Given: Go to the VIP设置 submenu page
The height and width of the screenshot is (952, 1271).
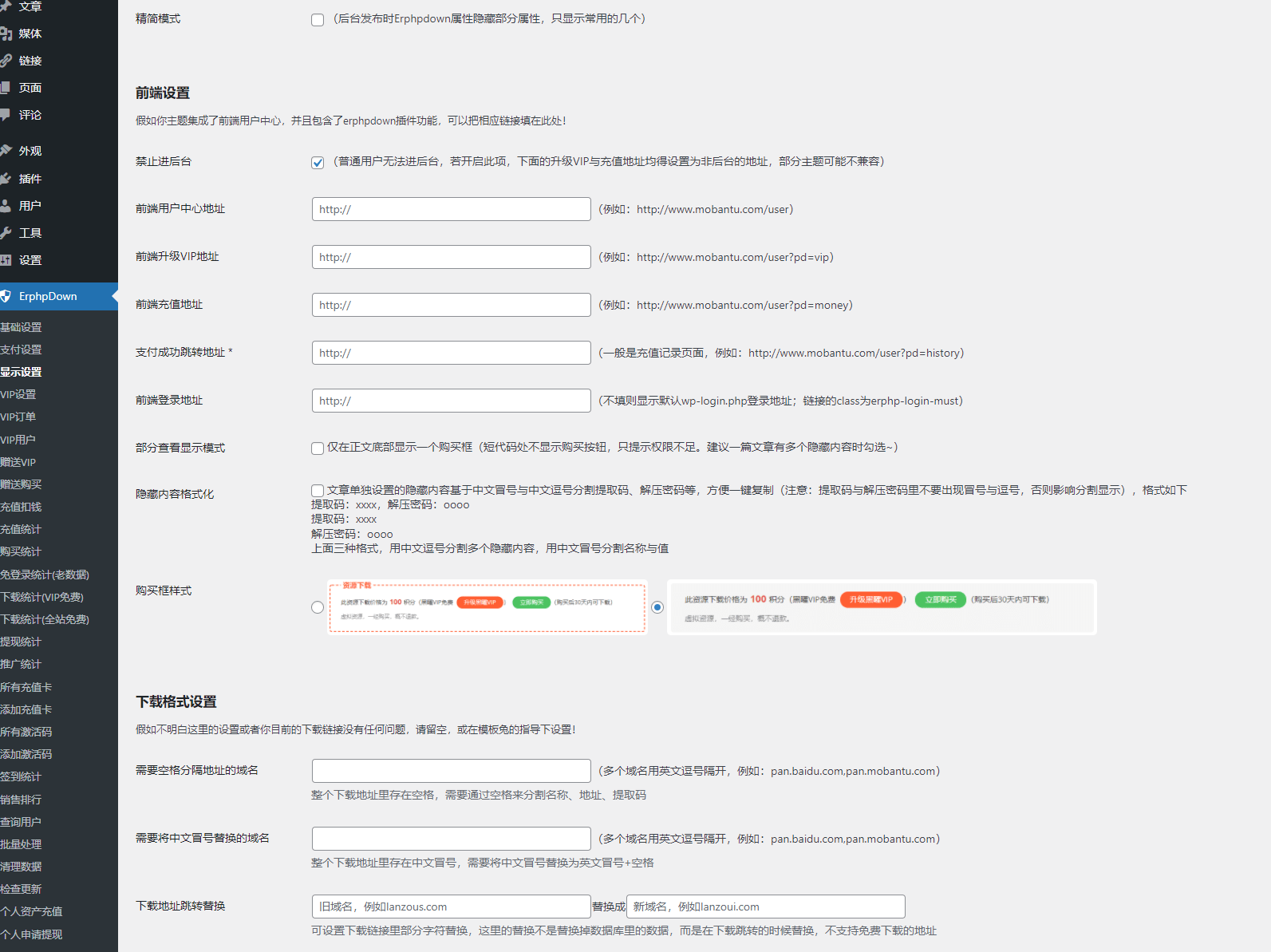Looking at the screenshot, I should point(18,394).
